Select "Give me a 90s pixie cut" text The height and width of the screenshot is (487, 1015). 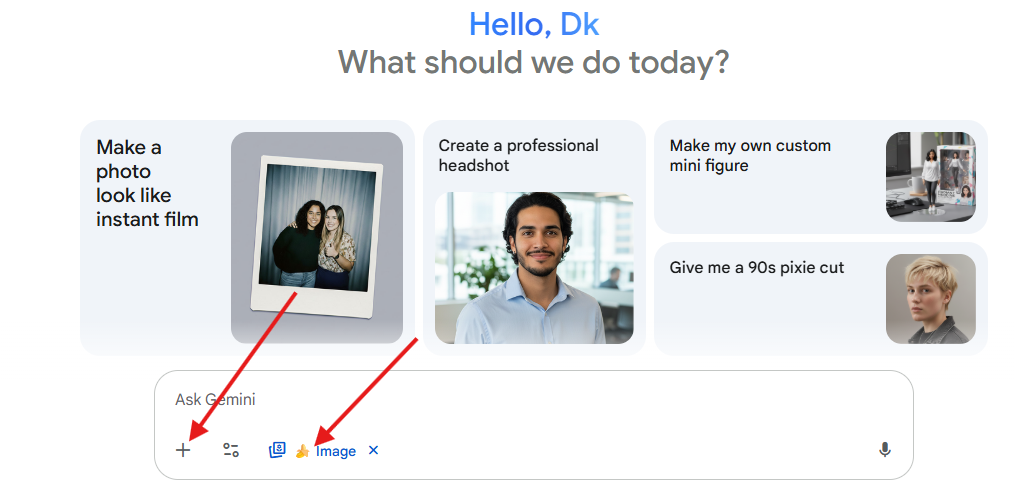click(756, 267)
